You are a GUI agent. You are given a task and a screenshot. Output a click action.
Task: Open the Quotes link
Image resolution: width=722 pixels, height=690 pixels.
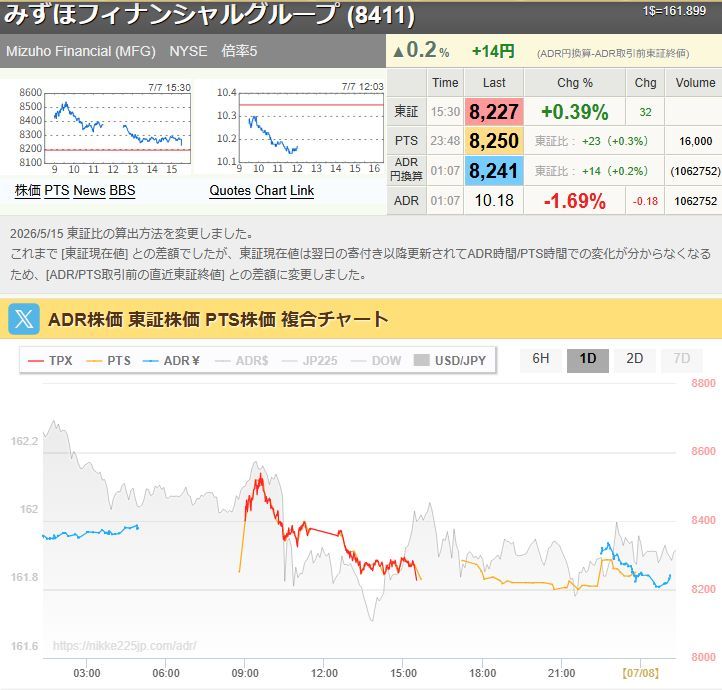[230, 191]
